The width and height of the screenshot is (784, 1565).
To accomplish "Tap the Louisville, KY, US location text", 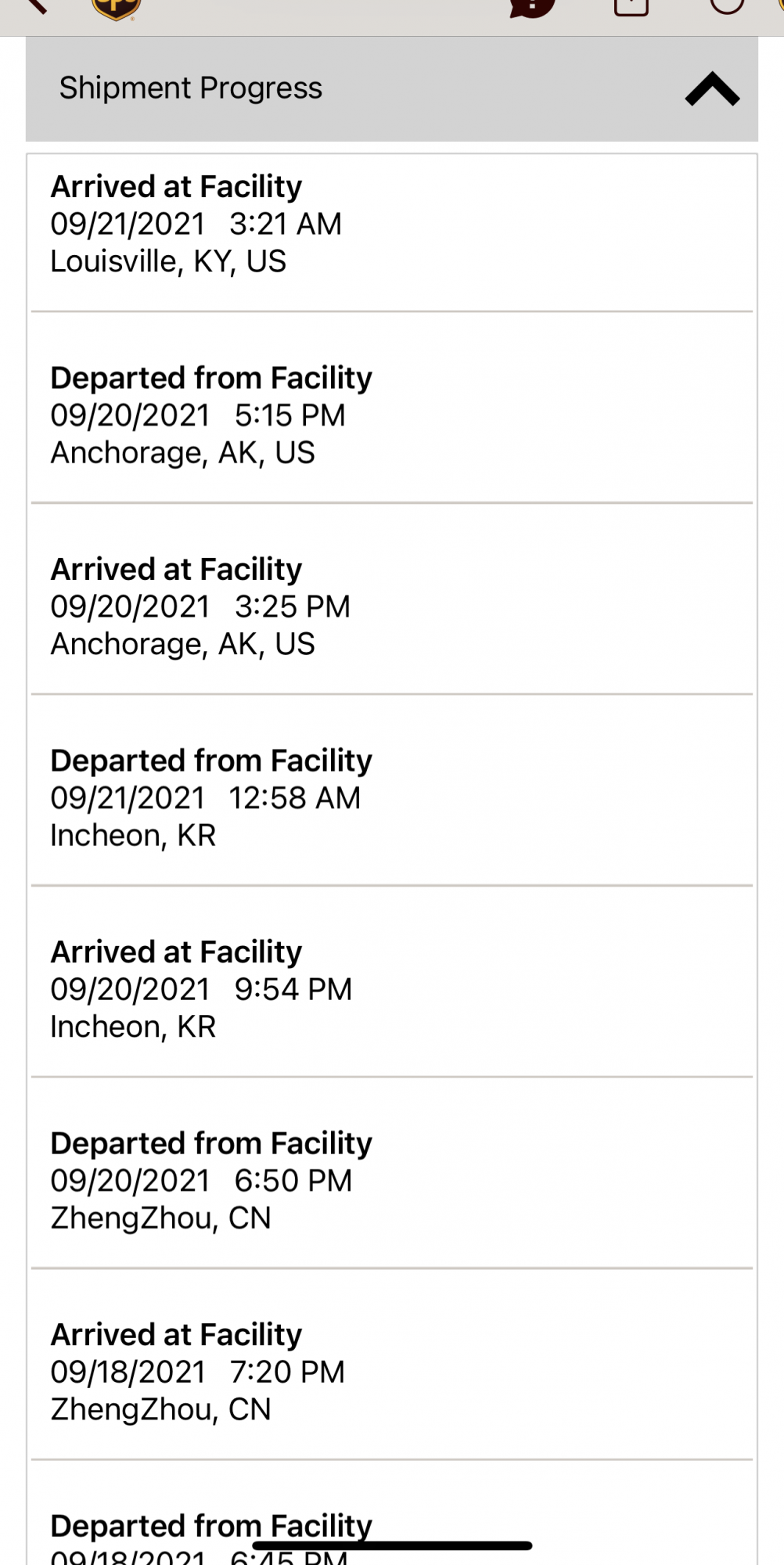I will 168,261.
